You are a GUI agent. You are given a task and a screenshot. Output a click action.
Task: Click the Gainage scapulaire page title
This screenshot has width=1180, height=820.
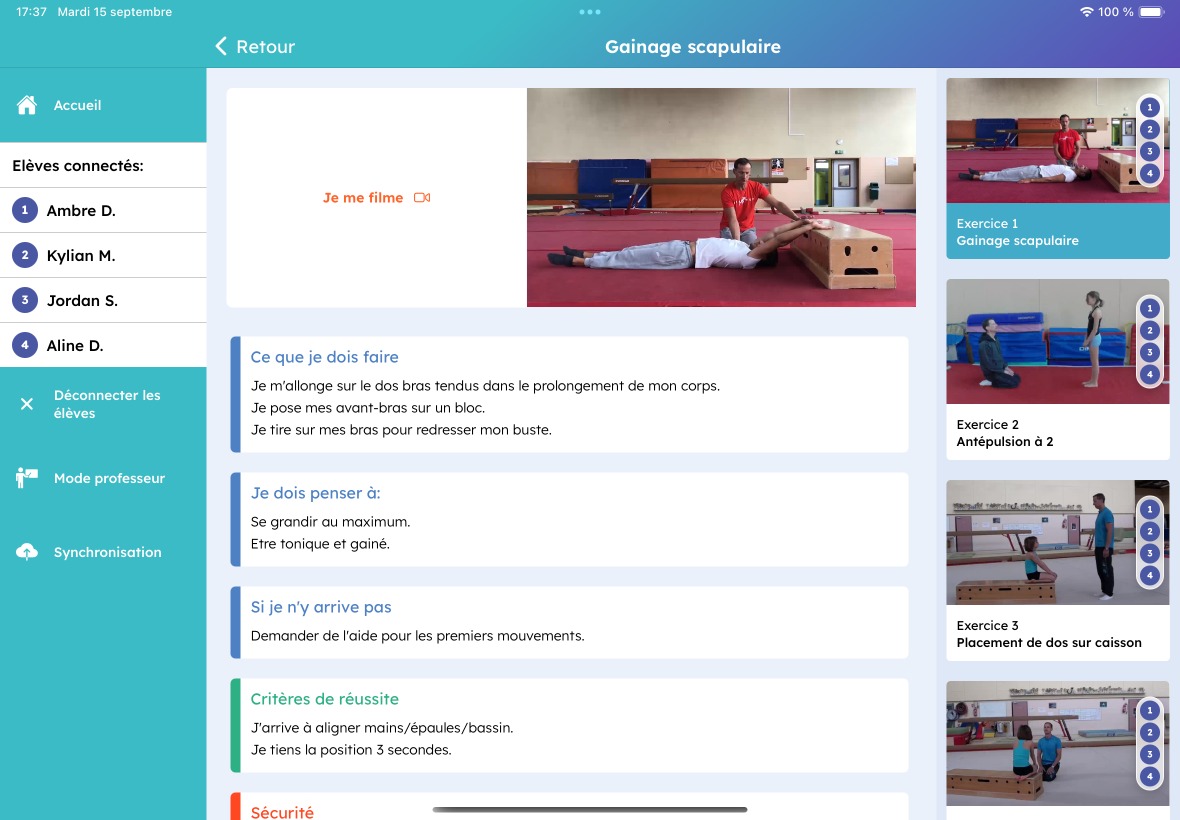[x=692, y=47]
